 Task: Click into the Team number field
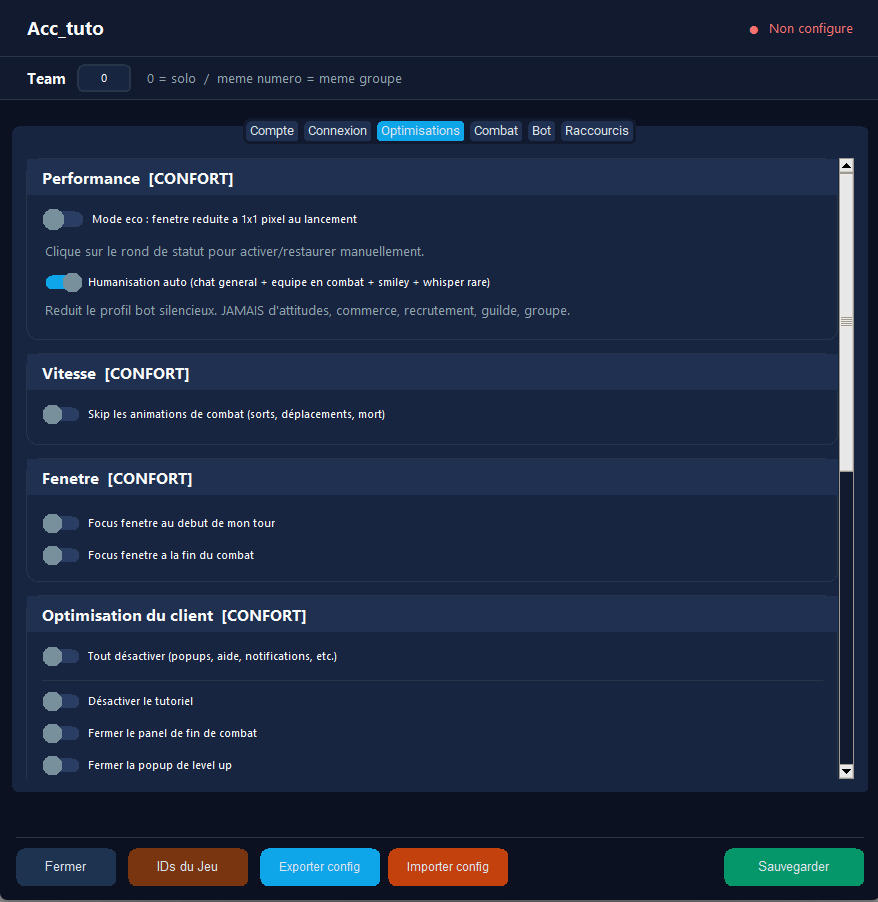click(104, 78)
